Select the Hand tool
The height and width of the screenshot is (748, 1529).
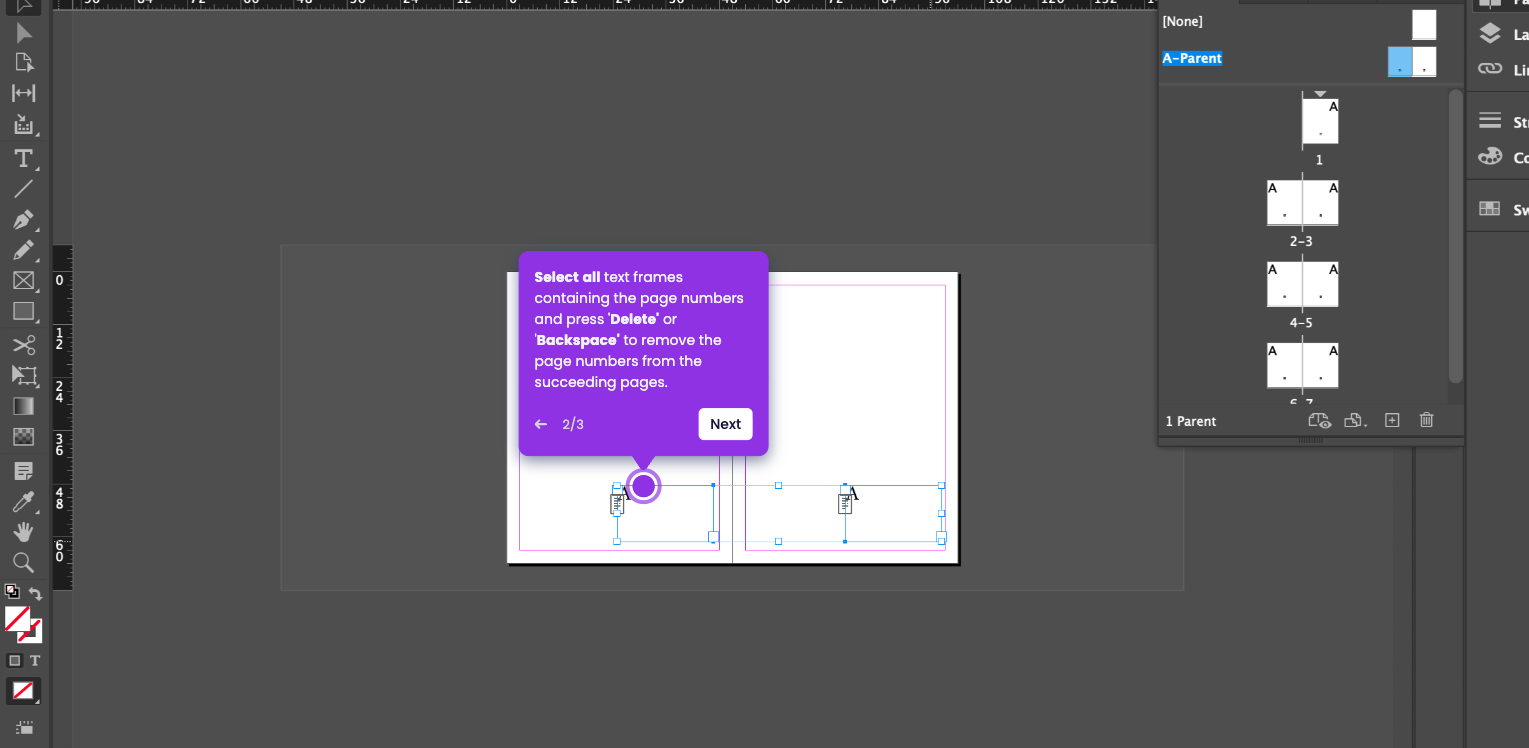[x=23, y=532]
